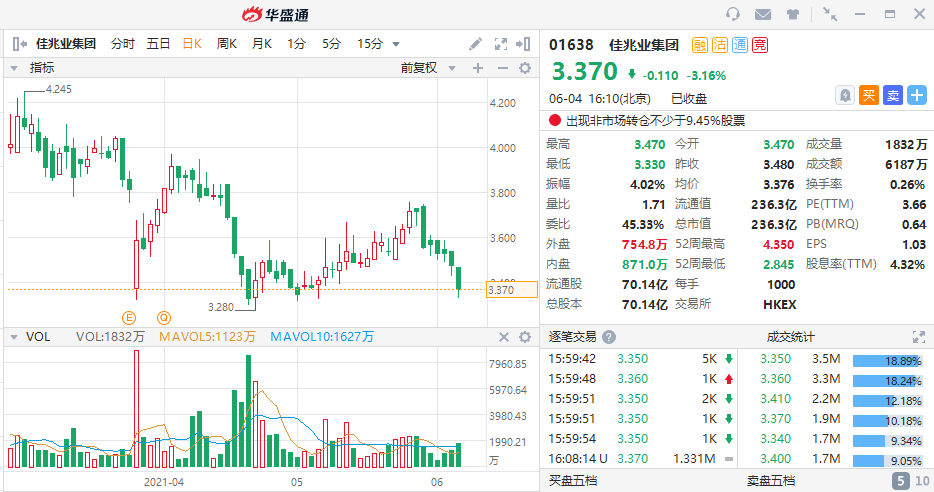934x492 pixels.
Task: Click stock code 01638
Action: click(571, 45)
